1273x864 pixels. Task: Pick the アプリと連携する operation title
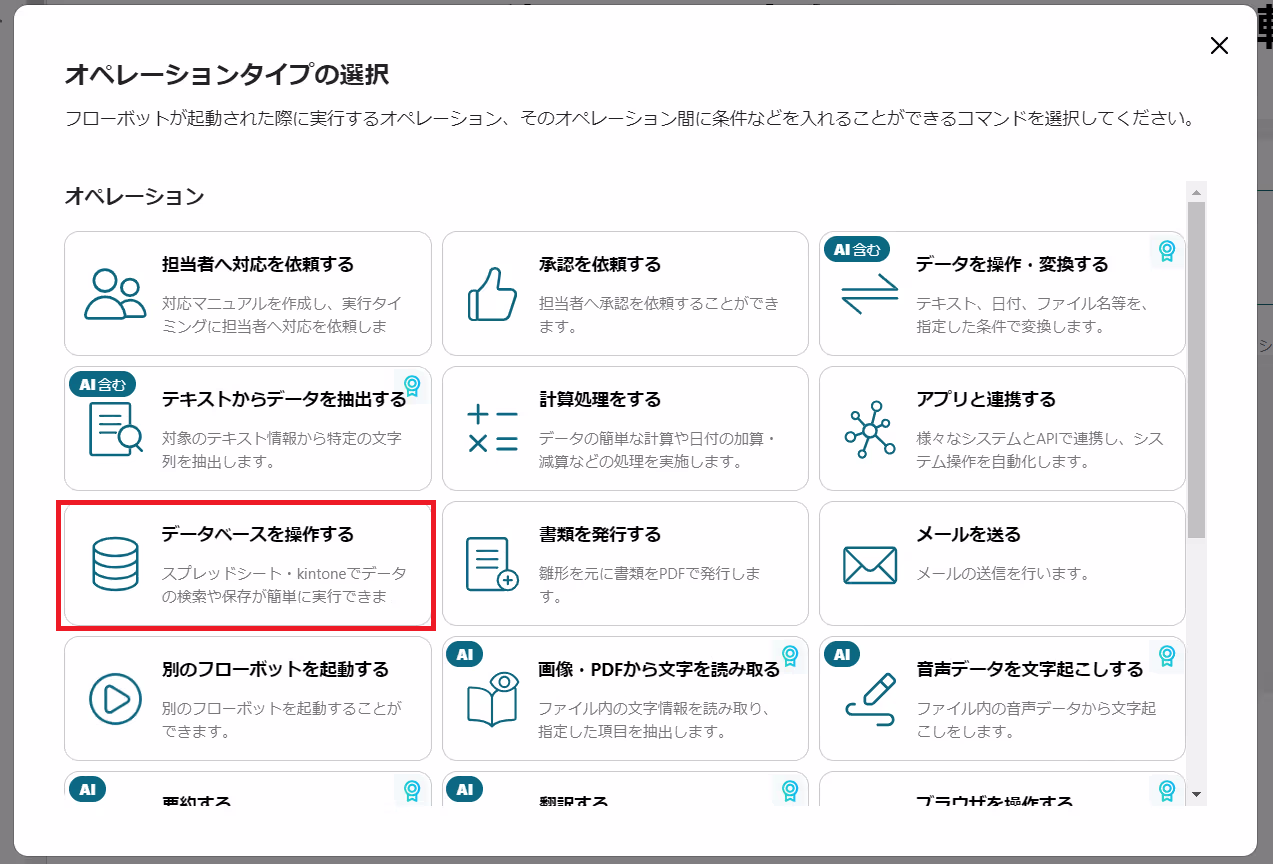[x=986, y=400]
